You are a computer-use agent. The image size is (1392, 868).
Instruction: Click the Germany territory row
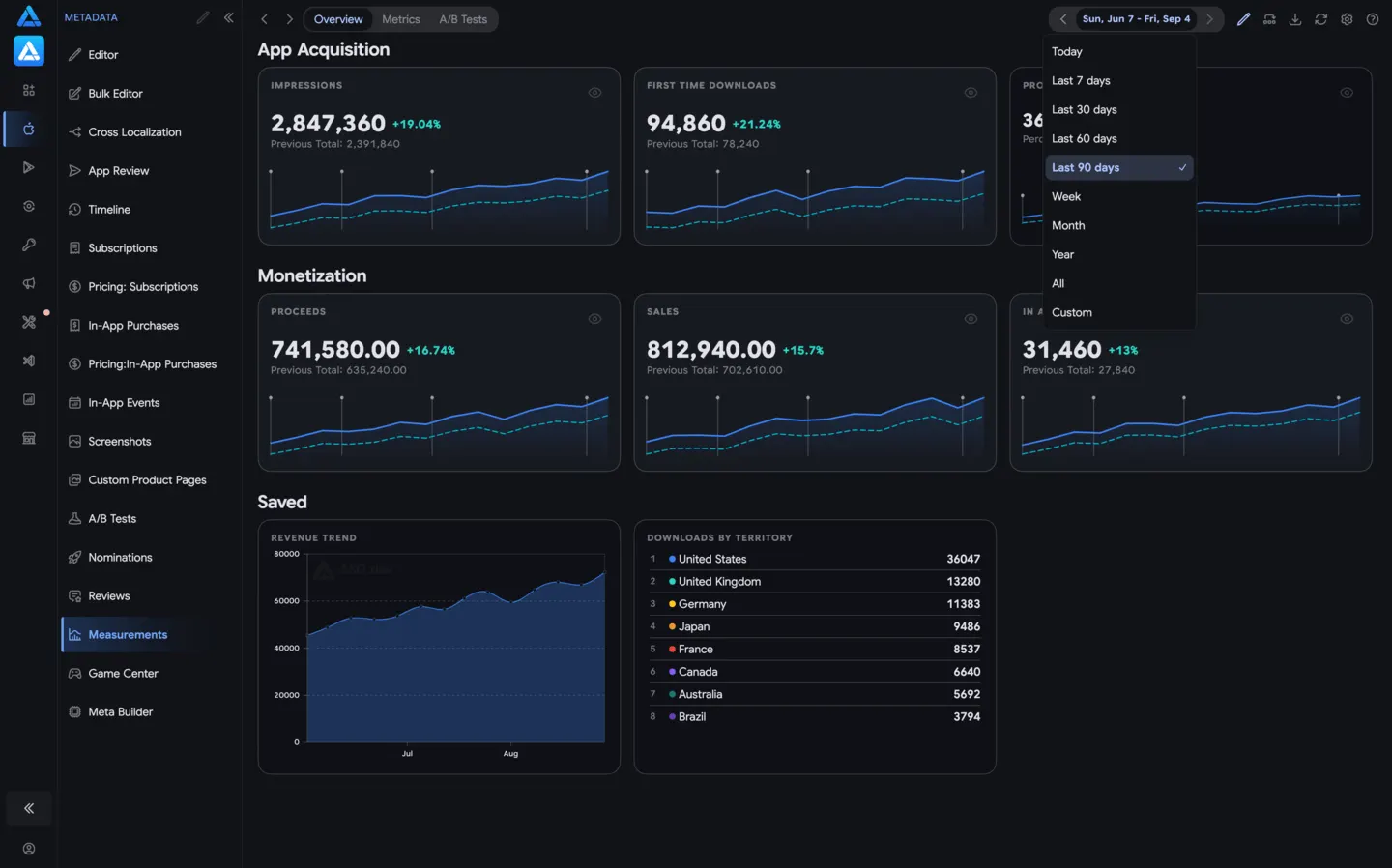click(x=815, y=604)
